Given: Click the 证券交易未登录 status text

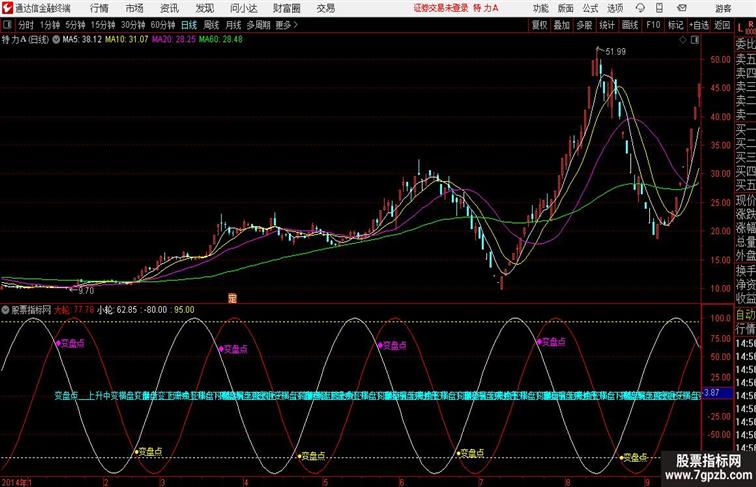Looking at the screenshot, I should pos(441,8).
